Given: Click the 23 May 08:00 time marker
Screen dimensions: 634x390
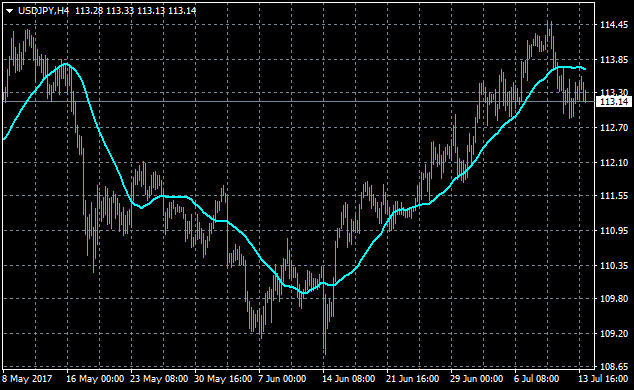Looking at the screenshot, I should point(159,379).
